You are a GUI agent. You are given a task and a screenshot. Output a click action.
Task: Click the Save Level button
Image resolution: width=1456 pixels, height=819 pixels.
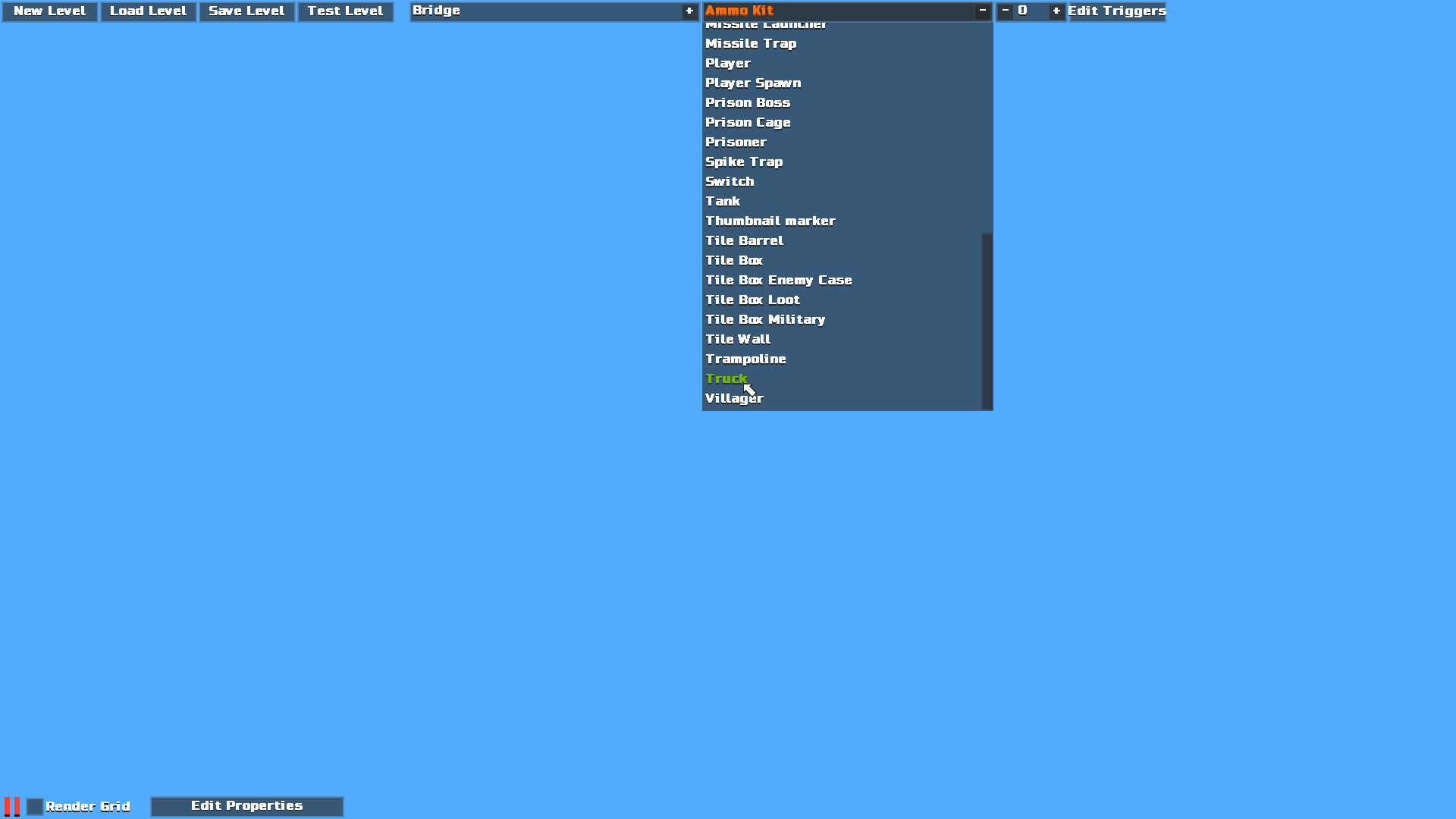click(x=247, y=11)
